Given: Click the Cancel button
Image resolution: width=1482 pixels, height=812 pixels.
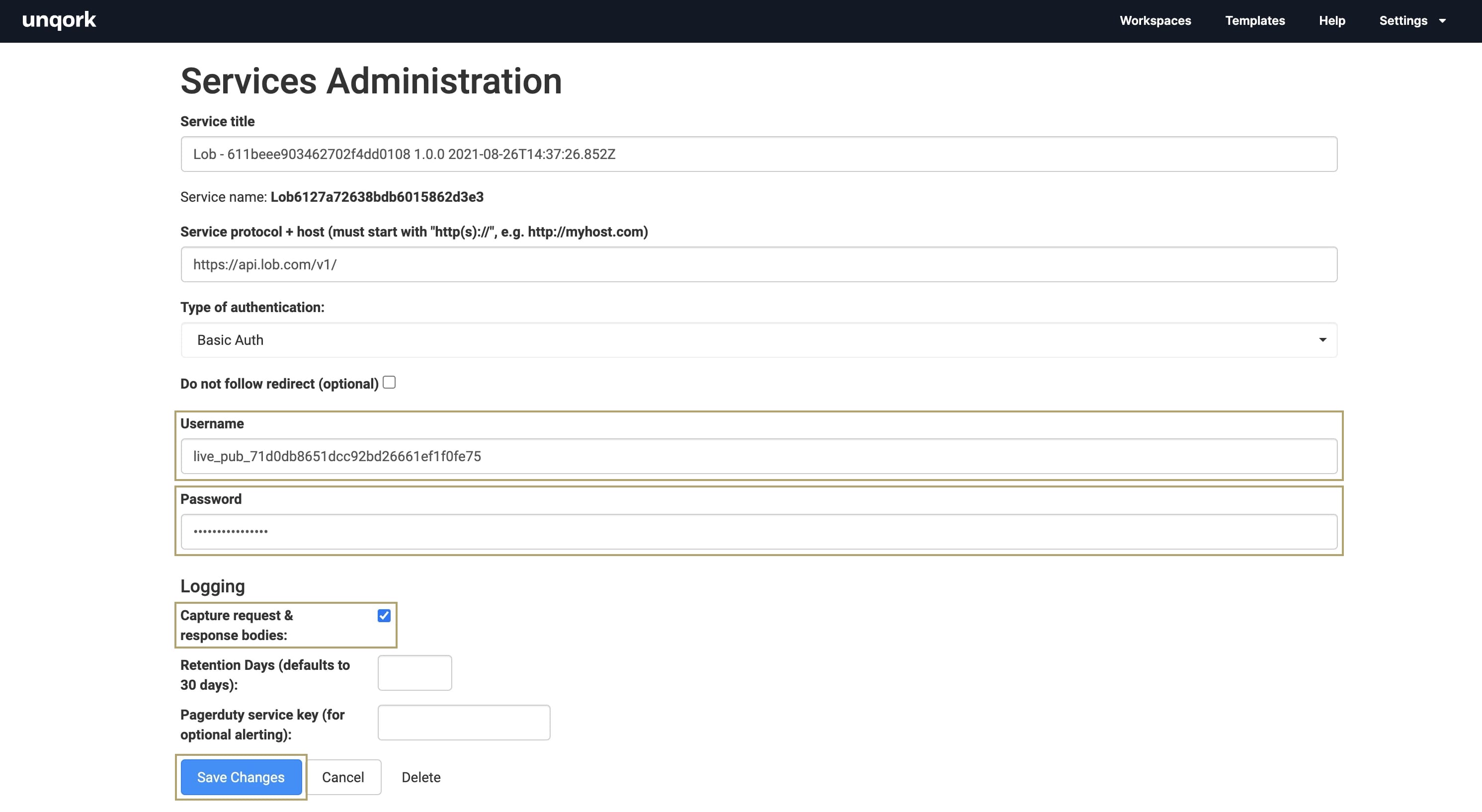Looking at the screenshot, I should coord(343,777).
